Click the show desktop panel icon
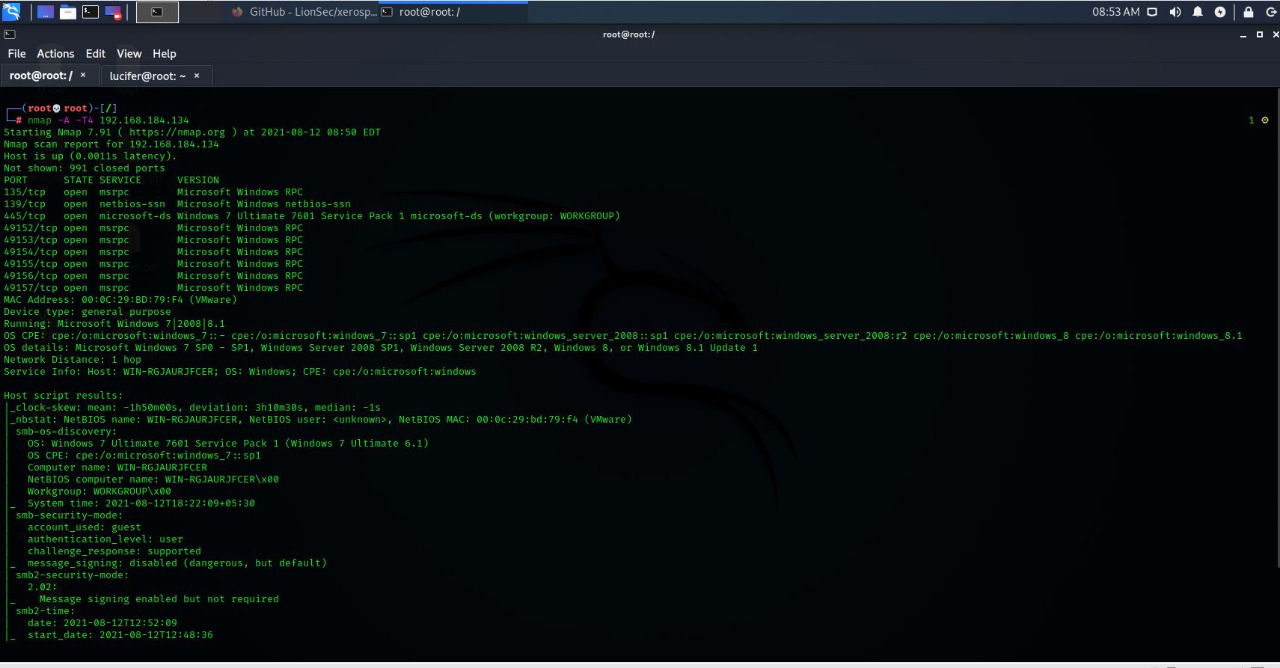This screenshot has height=668, width=1280. (x=45, y=12)
